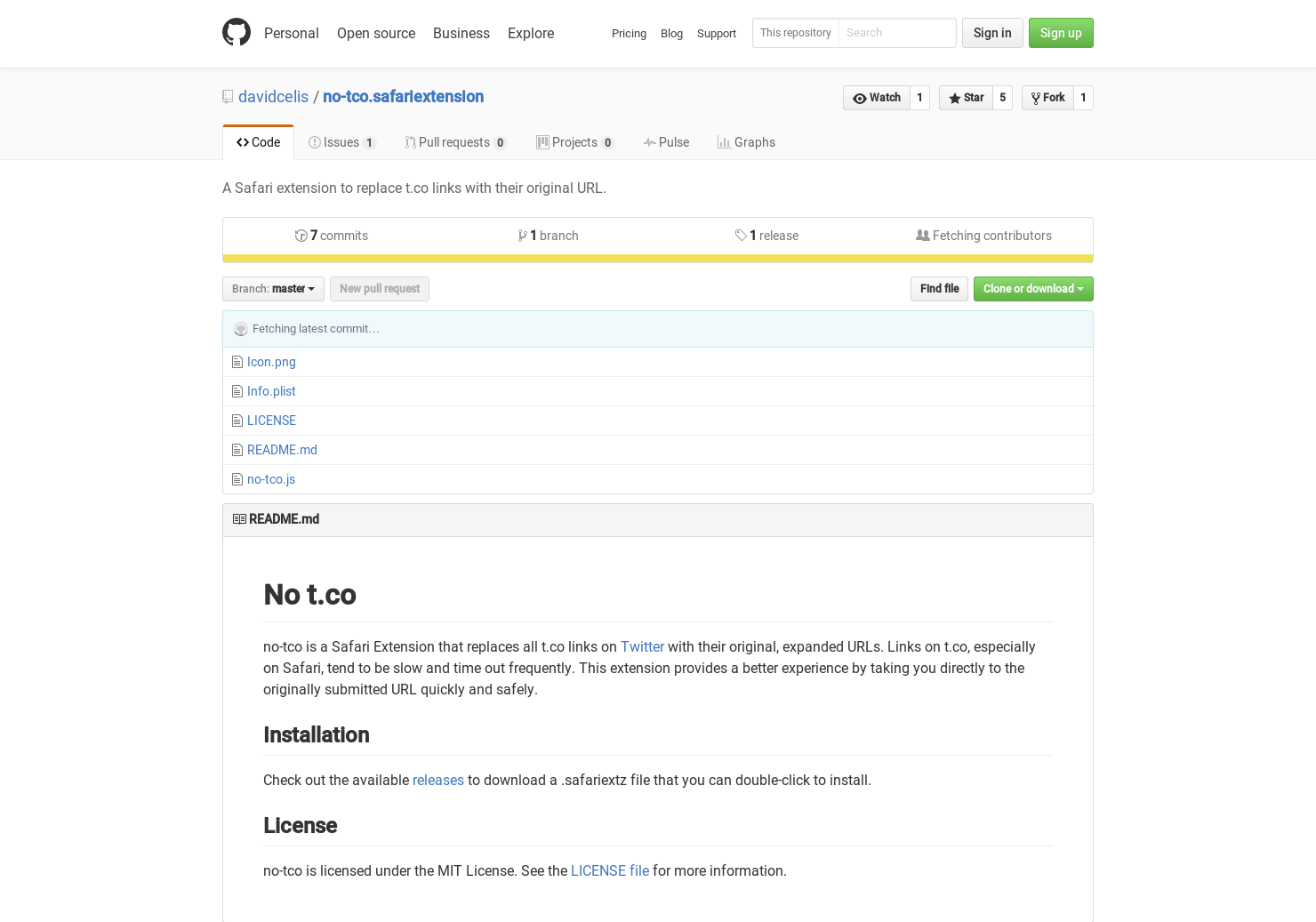The width and height of the screenshot is (1316, 922).
Task: Click the Watch button
Action: tap(877, 98)
